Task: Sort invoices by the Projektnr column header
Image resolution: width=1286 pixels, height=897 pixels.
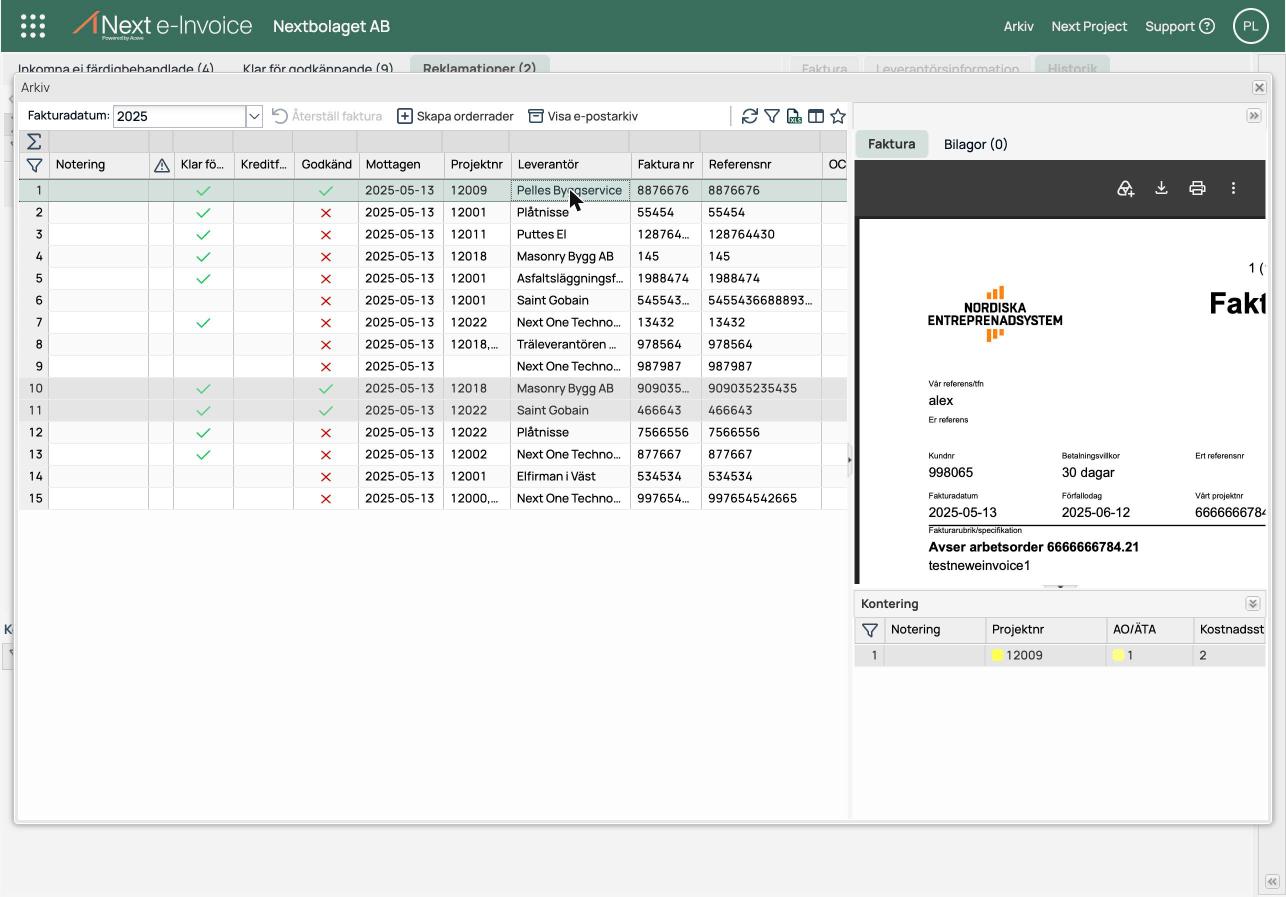Action: point(477,165)
